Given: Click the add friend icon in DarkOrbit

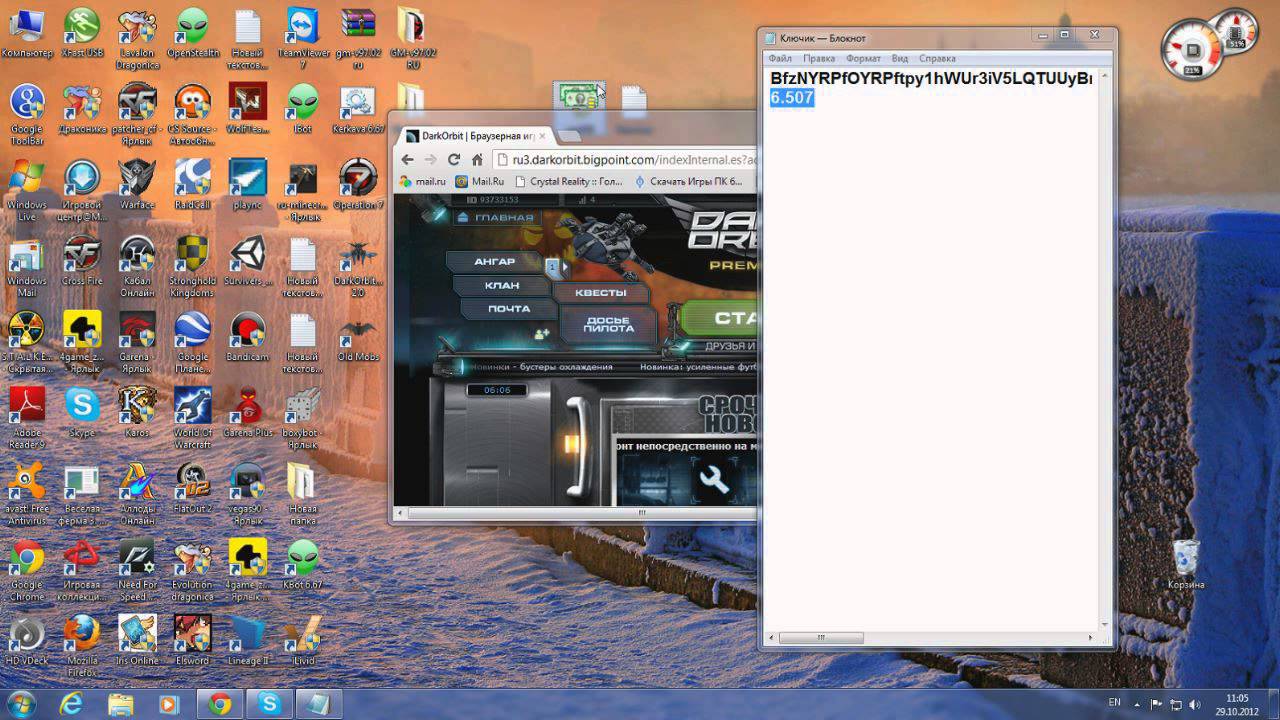Looking at the screenshot, I should (542, 334).
